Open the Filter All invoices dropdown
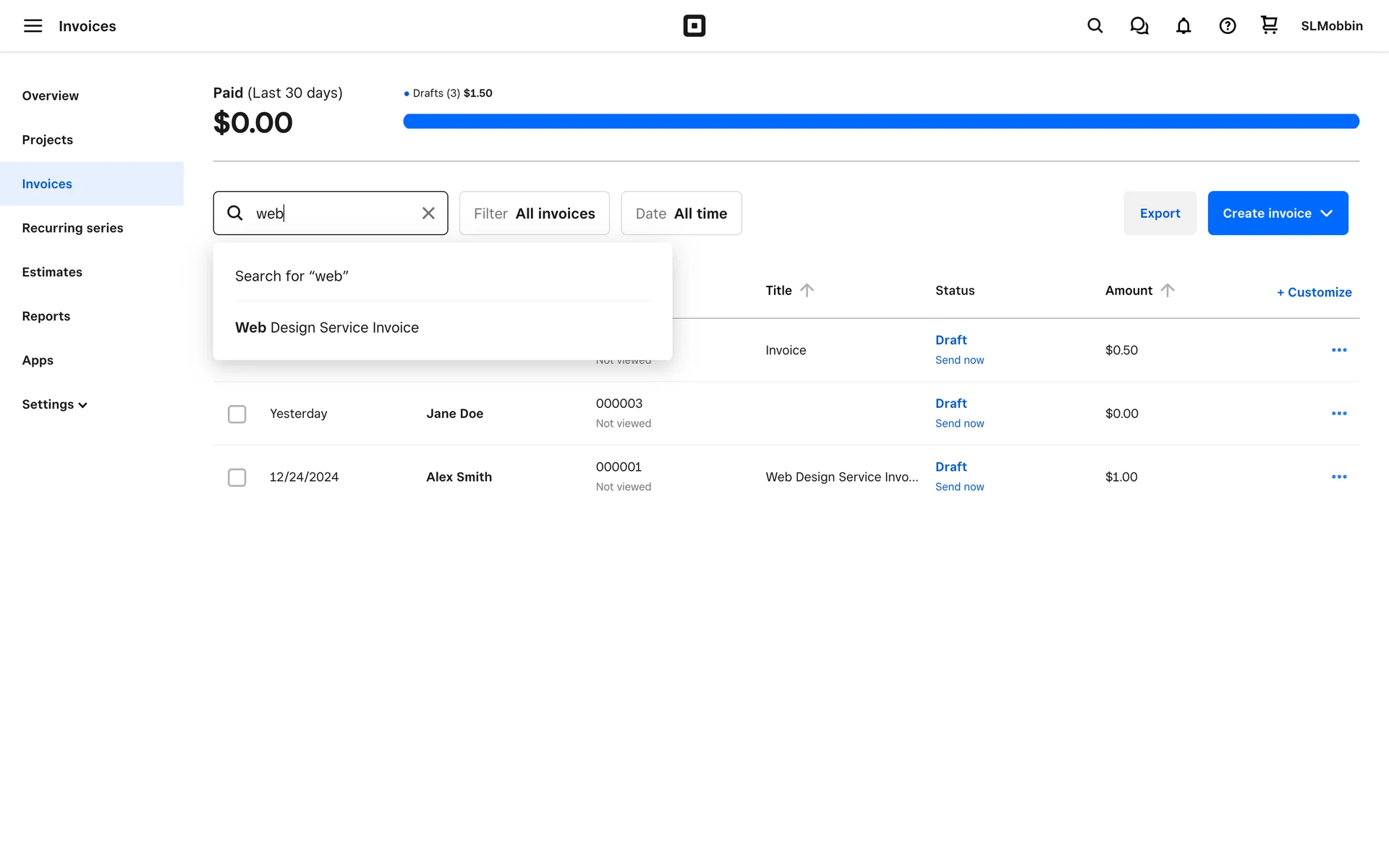 534,213
